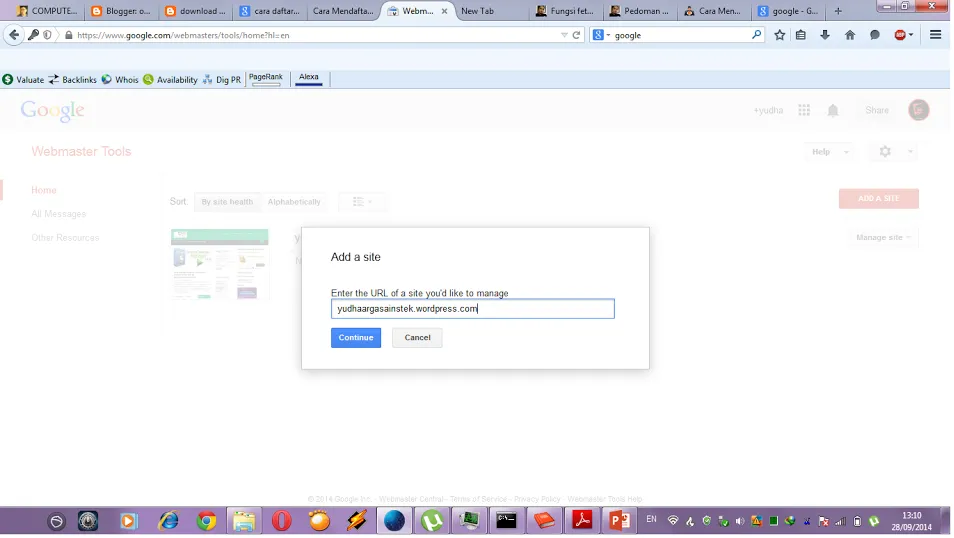Switch to the cara daftar... tab
The image size is (954, 538).
270,11
